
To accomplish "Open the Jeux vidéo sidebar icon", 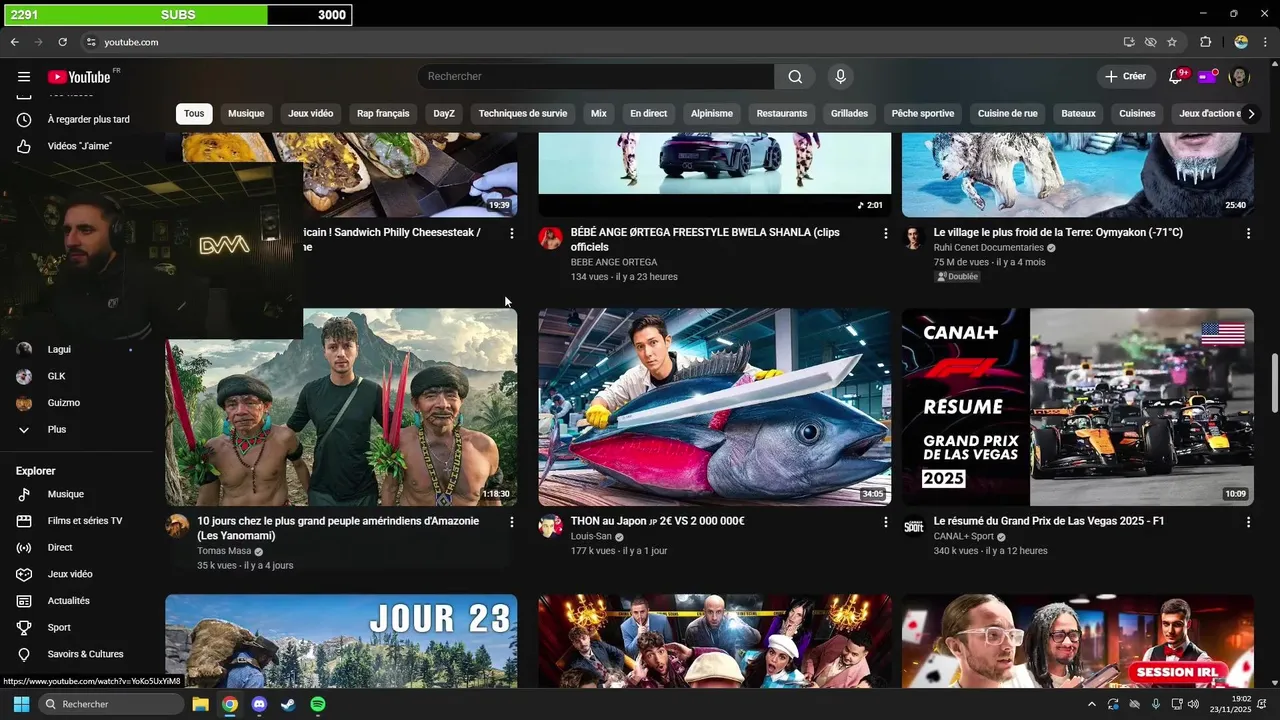I will point(24,574).
